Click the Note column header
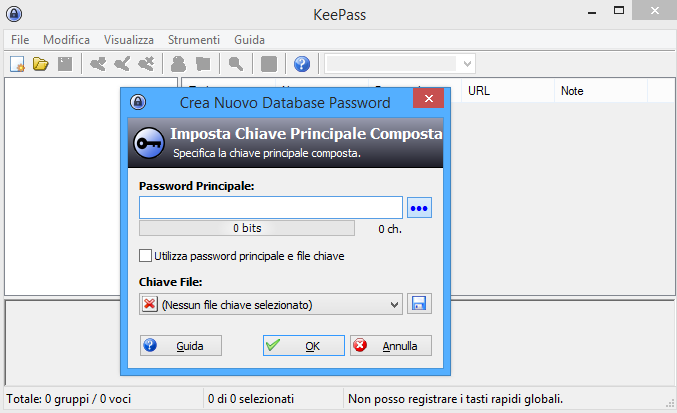Viewport: 677px width, 413px height. (x=601, y=91)
